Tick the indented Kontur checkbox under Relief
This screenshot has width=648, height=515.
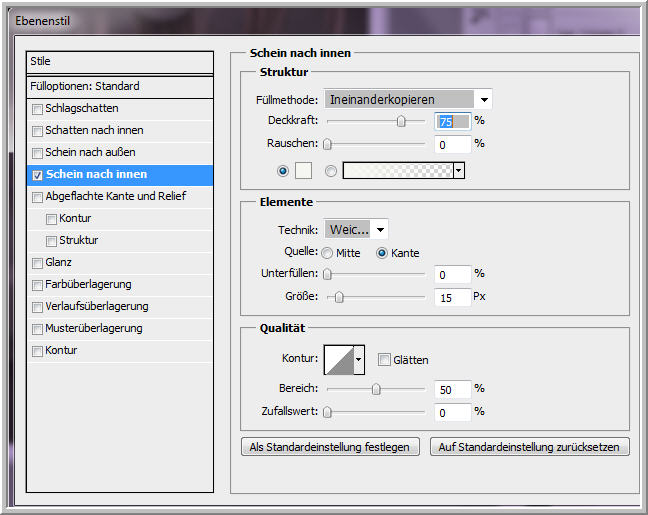pos(51,219)
